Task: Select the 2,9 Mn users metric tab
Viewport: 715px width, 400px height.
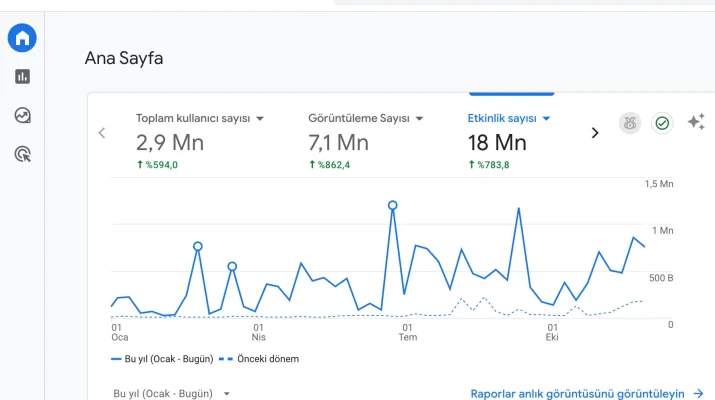Action: [170, 142]
